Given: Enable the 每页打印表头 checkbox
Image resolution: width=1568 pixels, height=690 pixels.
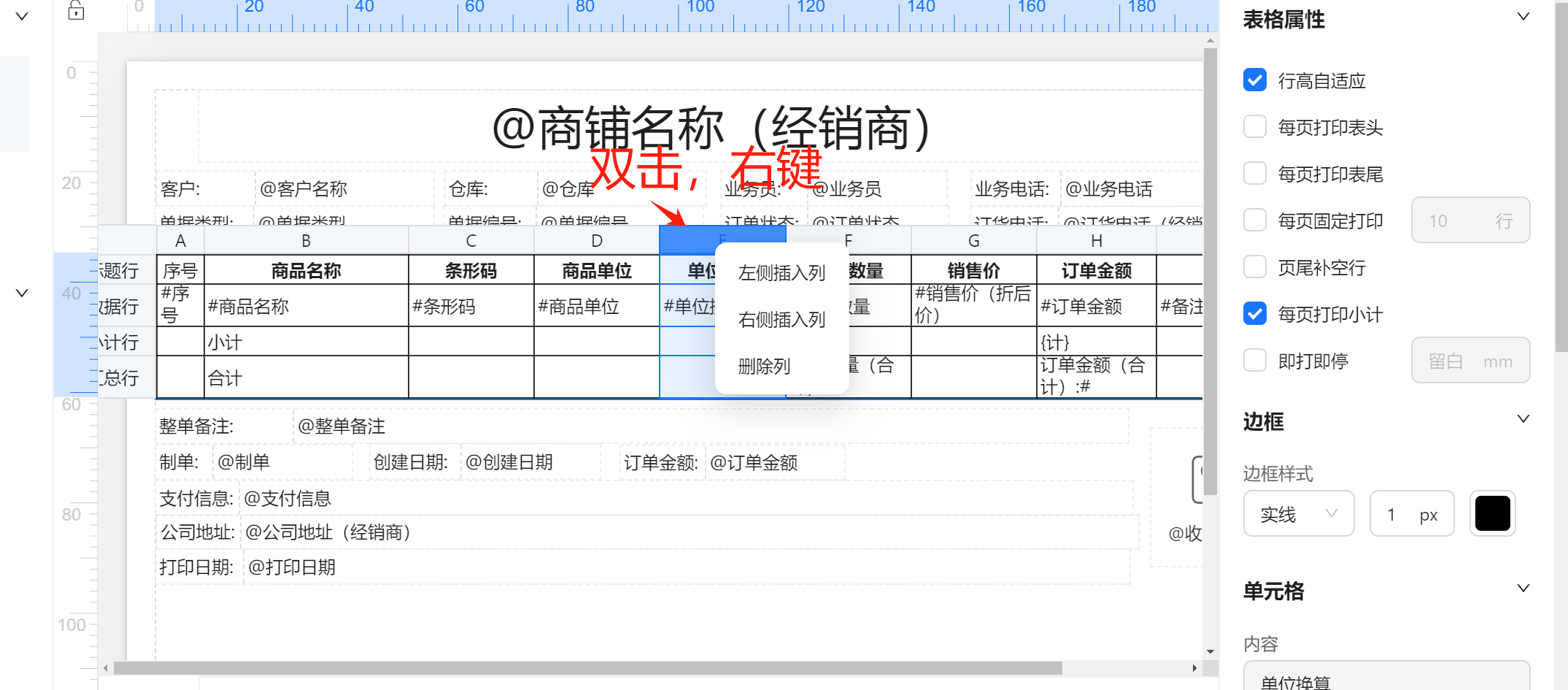Looking at the screenshot, I should point(1255,127).
